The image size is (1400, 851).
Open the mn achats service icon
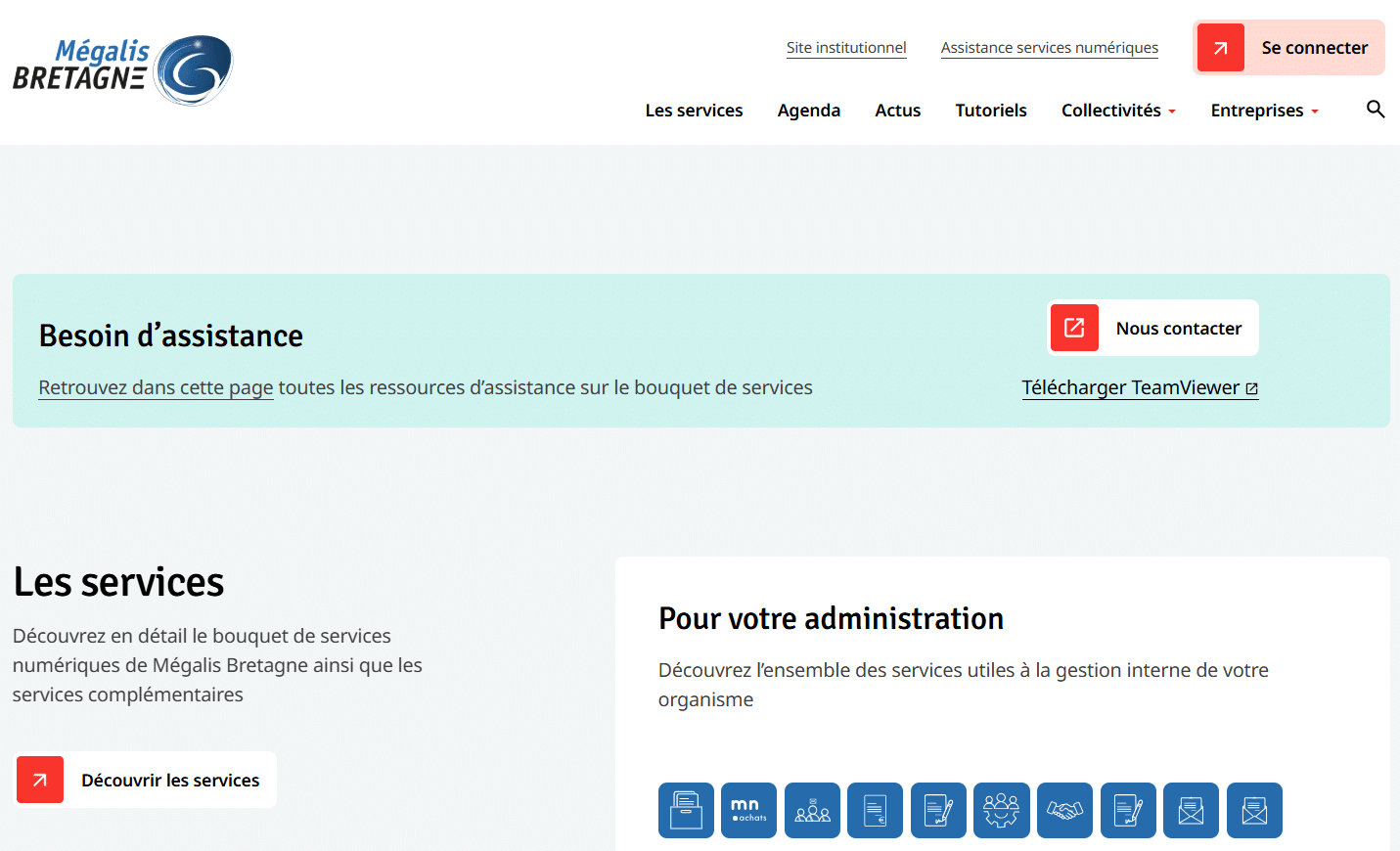(748, 810)
